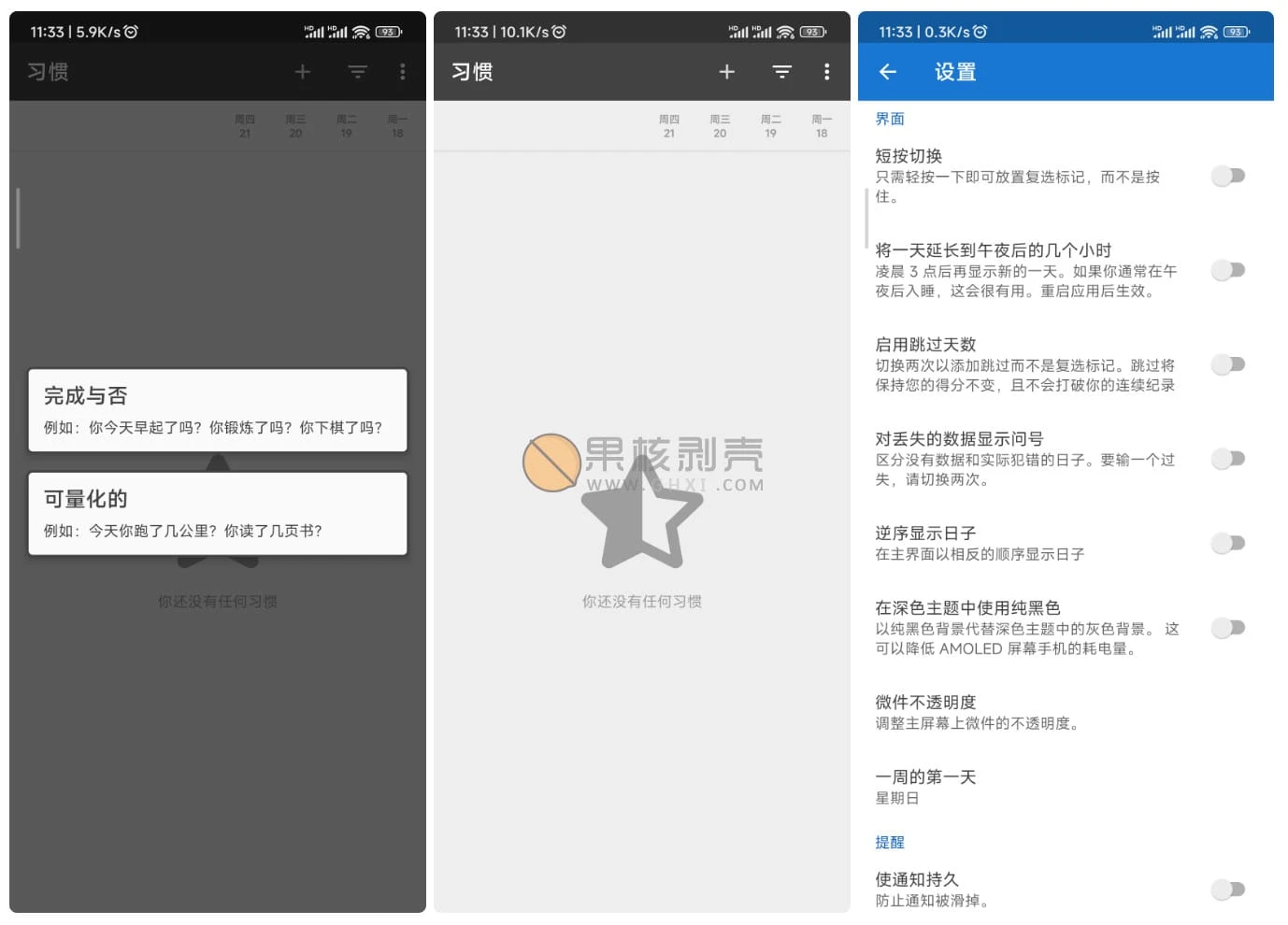This screenshot has height=925, width=1288.
Task: Open the three-dot overflow menu on the light habits screen
Action: click(826, 72)
